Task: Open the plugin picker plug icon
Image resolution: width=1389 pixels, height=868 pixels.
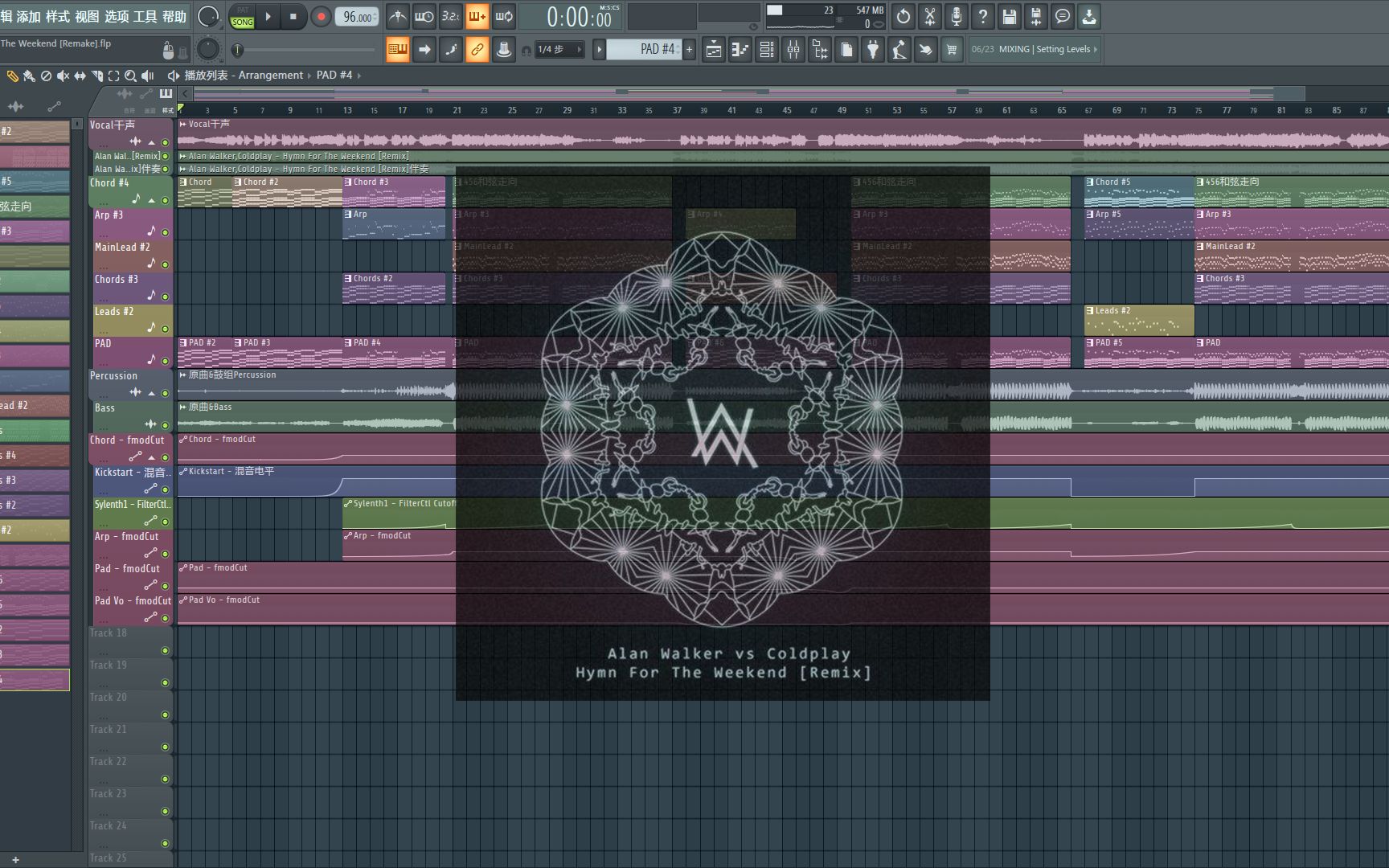Action: coord(873,49)
